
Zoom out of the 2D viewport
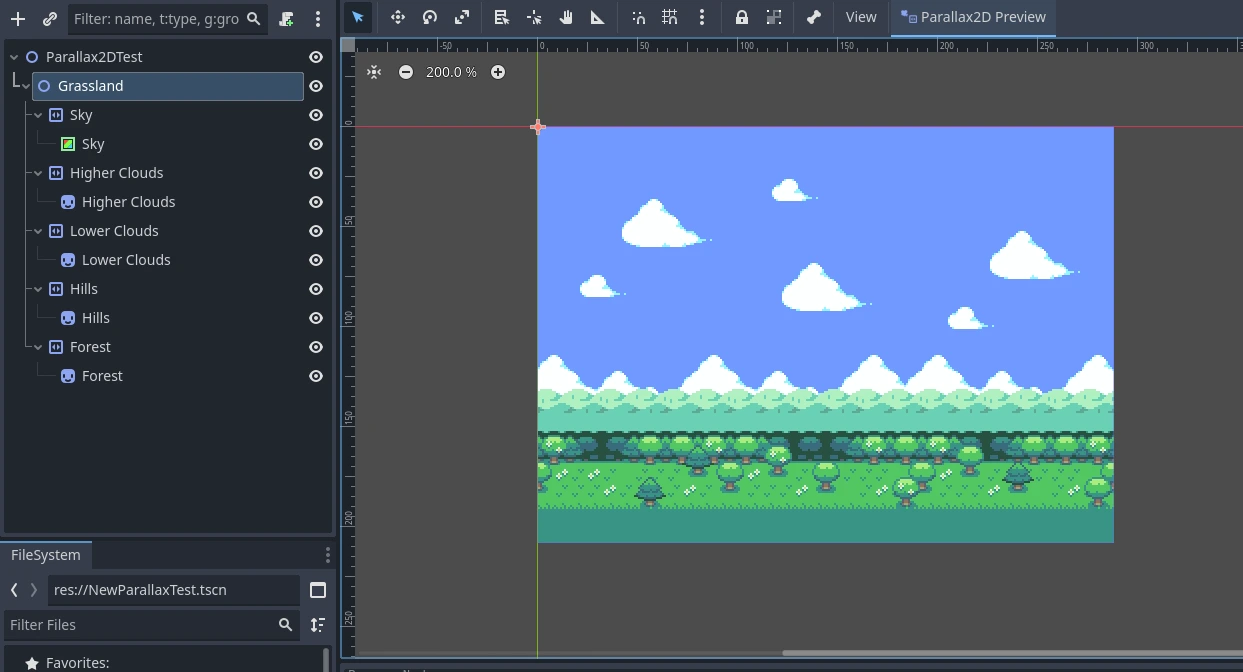point(406,72)
